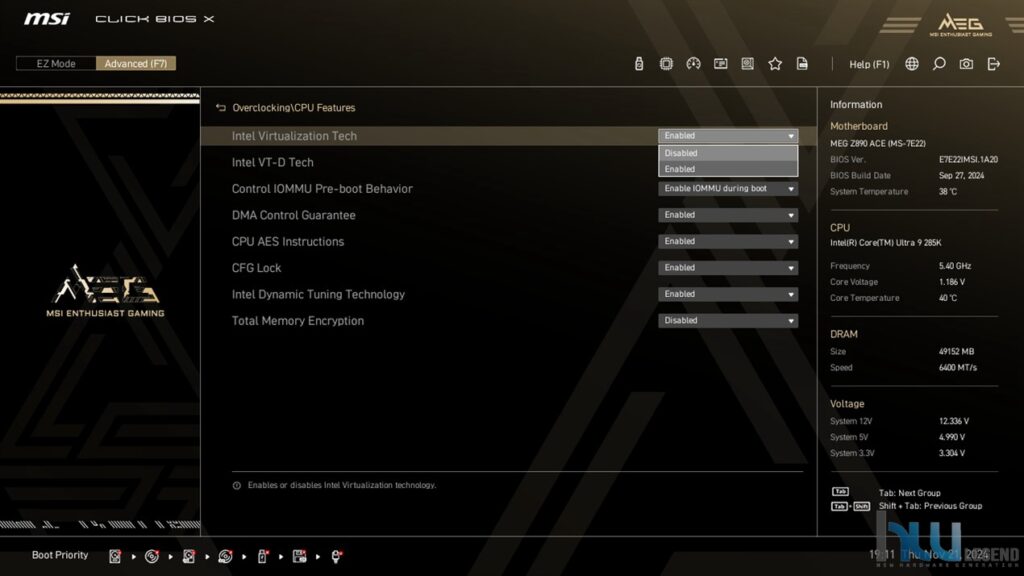Click the exit door icon
1024x576 pixels.
point(994,63)
